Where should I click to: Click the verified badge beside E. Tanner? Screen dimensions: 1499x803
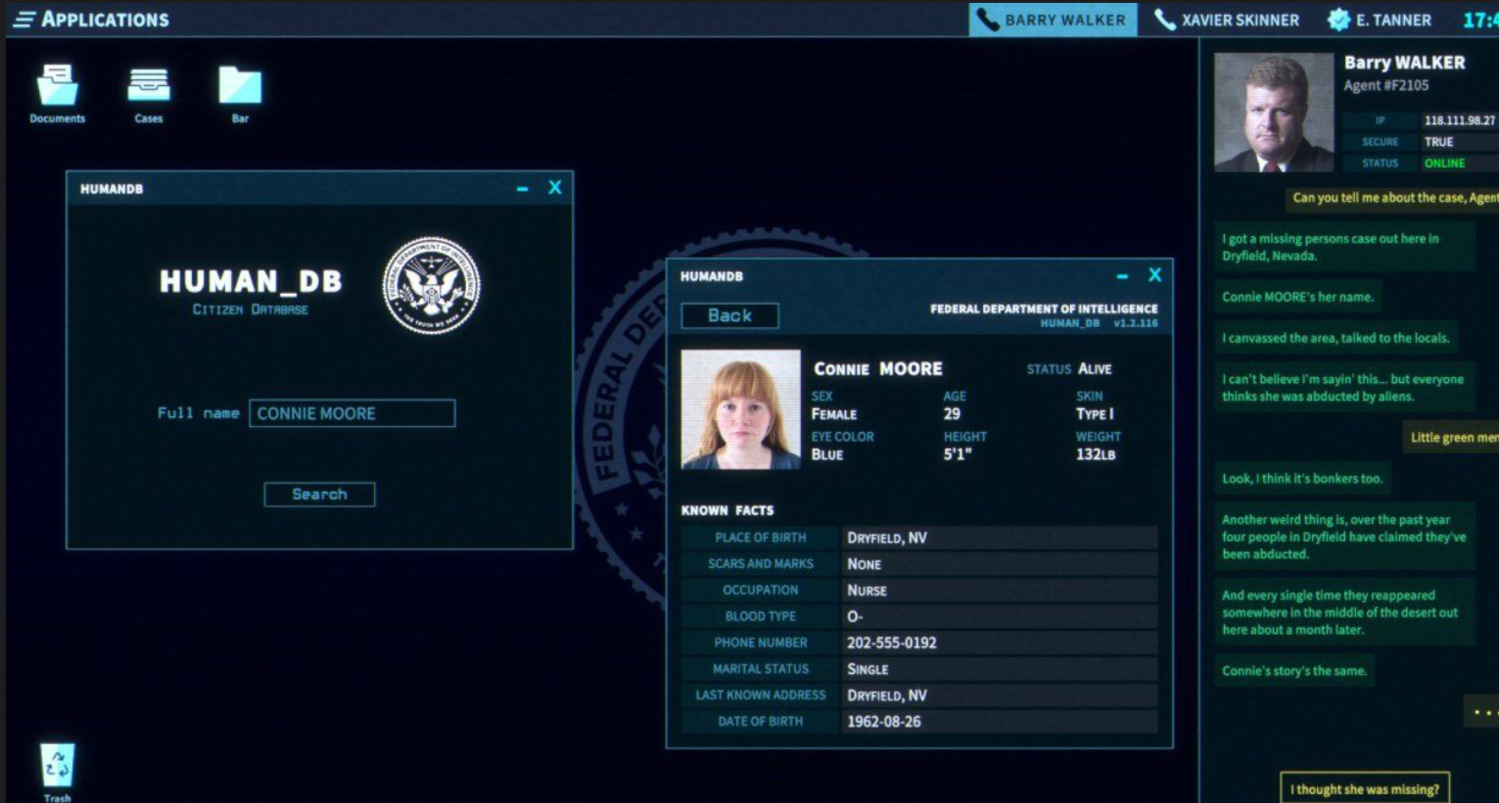[1338, 20]
